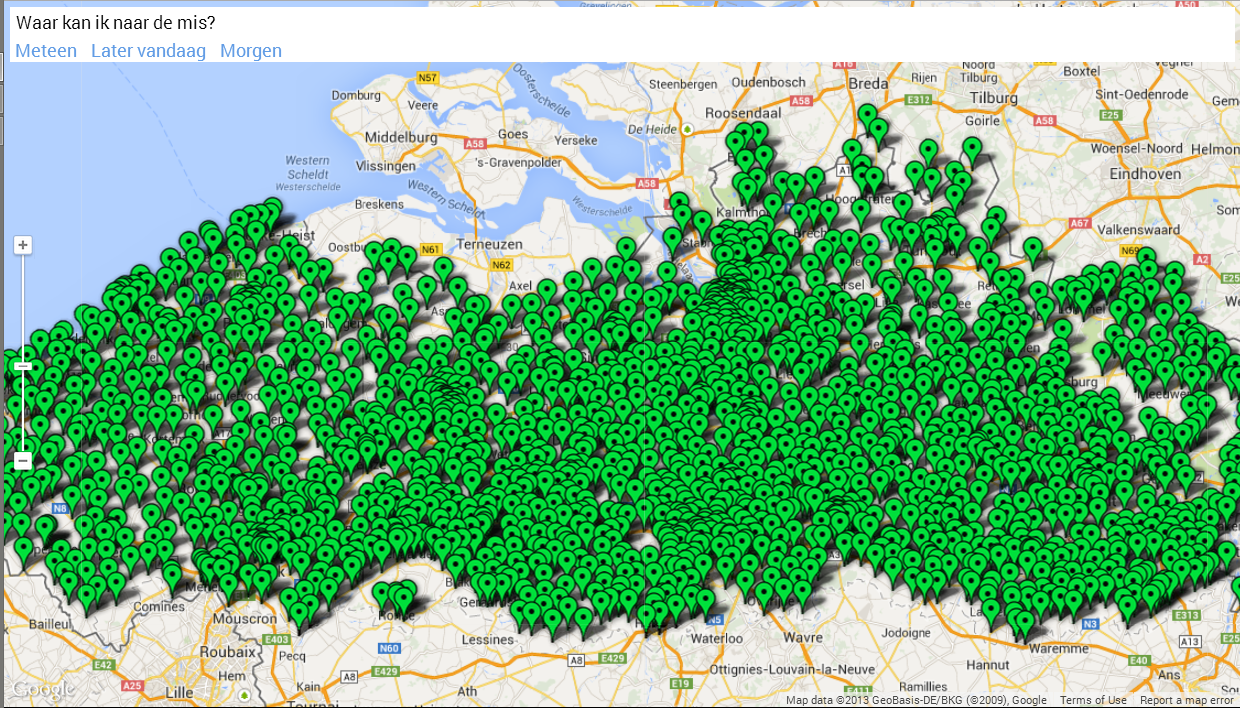The height and width of the screenshot is (708, 1240).
Task: Click the 's-Gravenpolder label
Action: [x=519, y=163]
